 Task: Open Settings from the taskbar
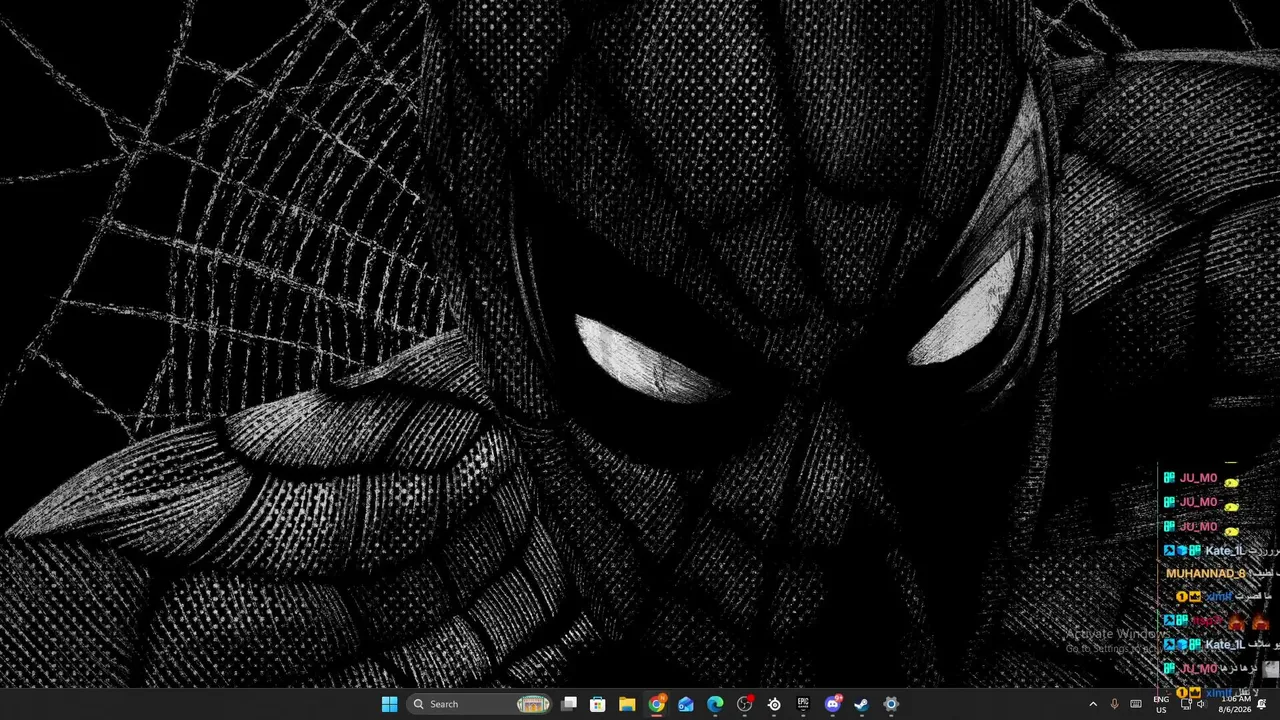[891, 704]
